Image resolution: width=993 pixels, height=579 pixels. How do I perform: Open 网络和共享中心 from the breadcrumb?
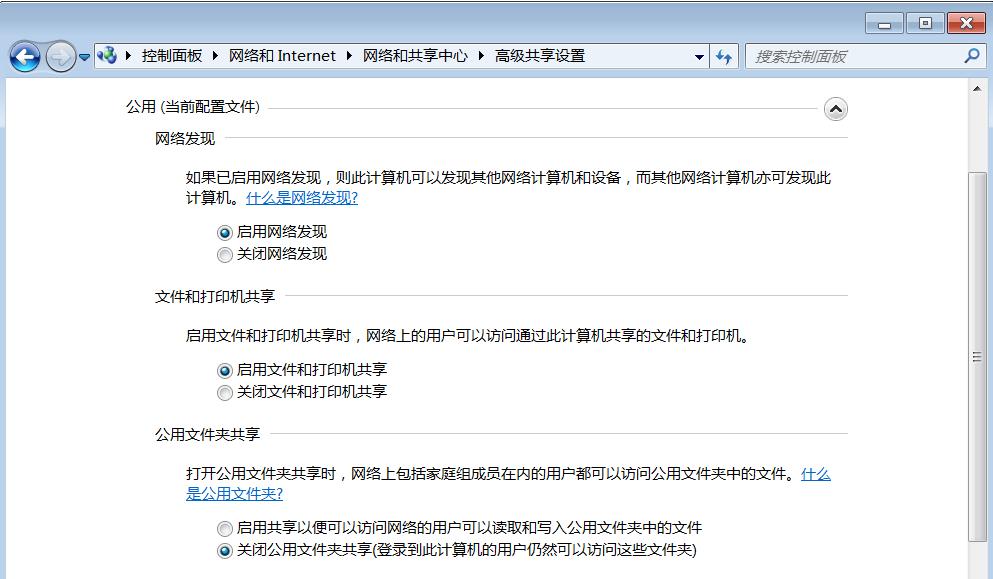[x=420, y=56]
